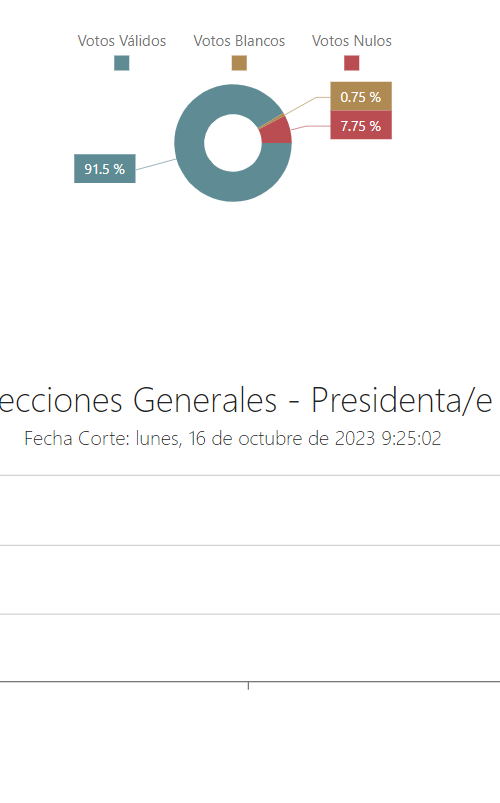The height and width of the screenshot is (803, 500).
Task: Click the Votos Blancos legend text
Action: click(x=239, y=41)
